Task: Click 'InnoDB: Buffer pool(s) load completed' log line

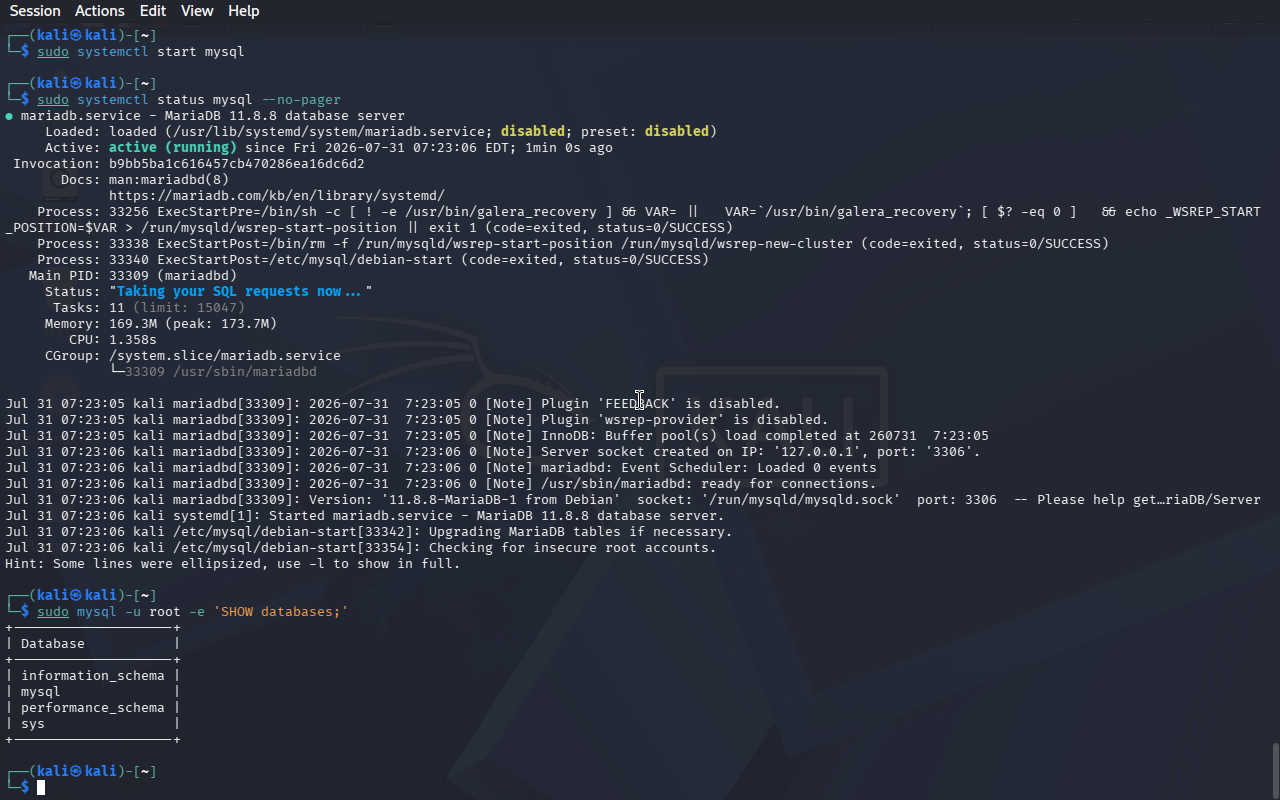Action: pos(497,436)
